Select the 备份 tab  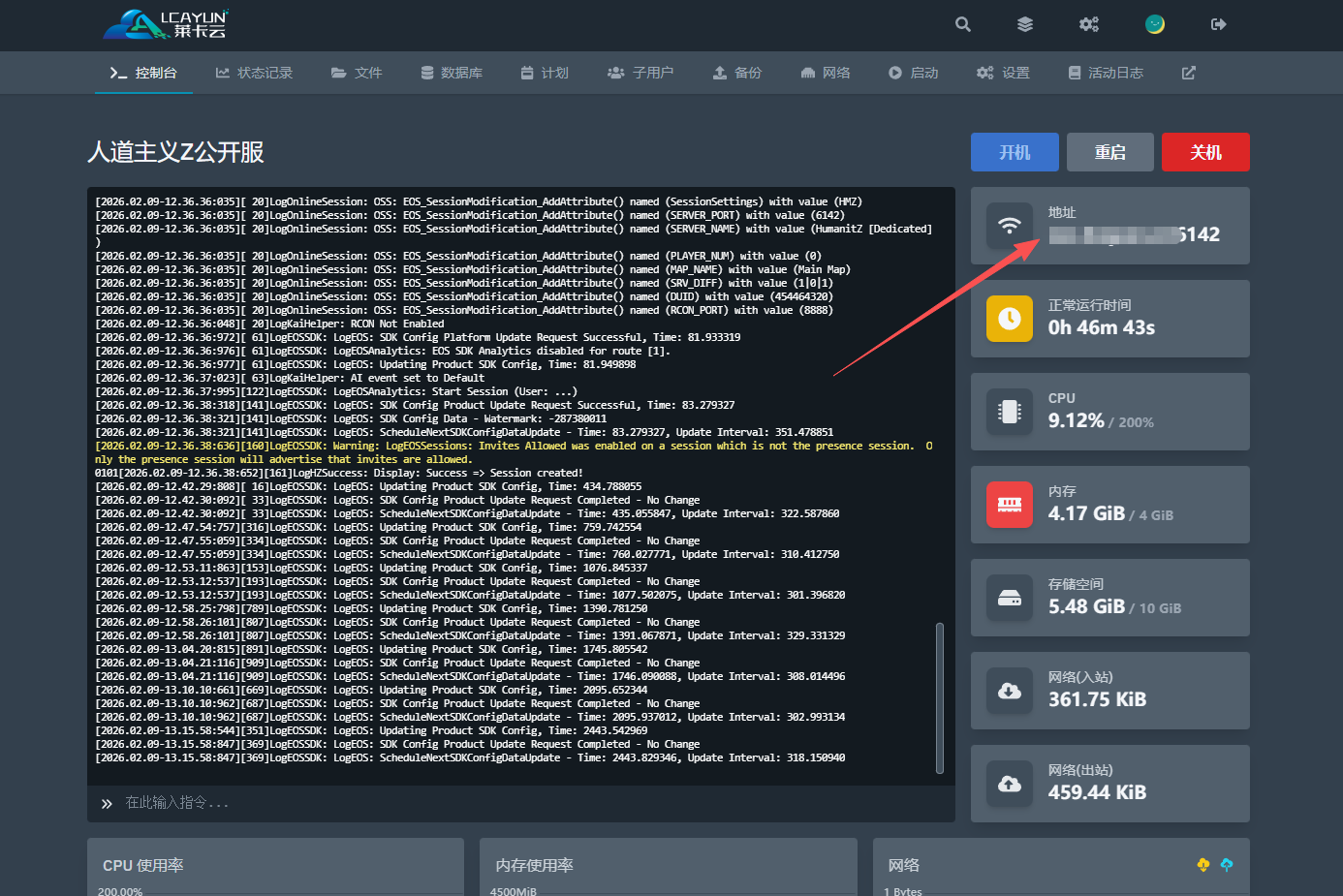(x=737, y=73)
